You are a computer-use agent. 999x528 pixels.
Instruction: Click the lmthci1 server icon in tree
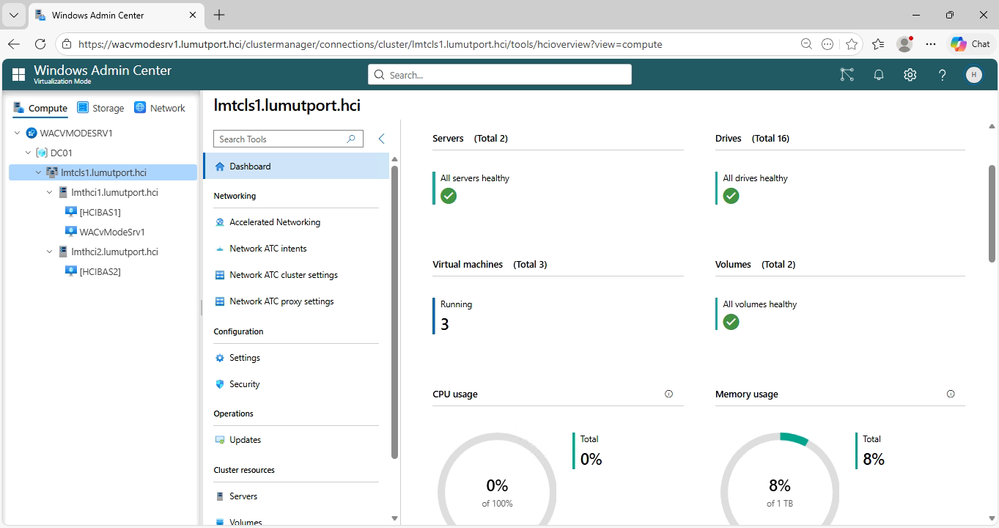63,192
